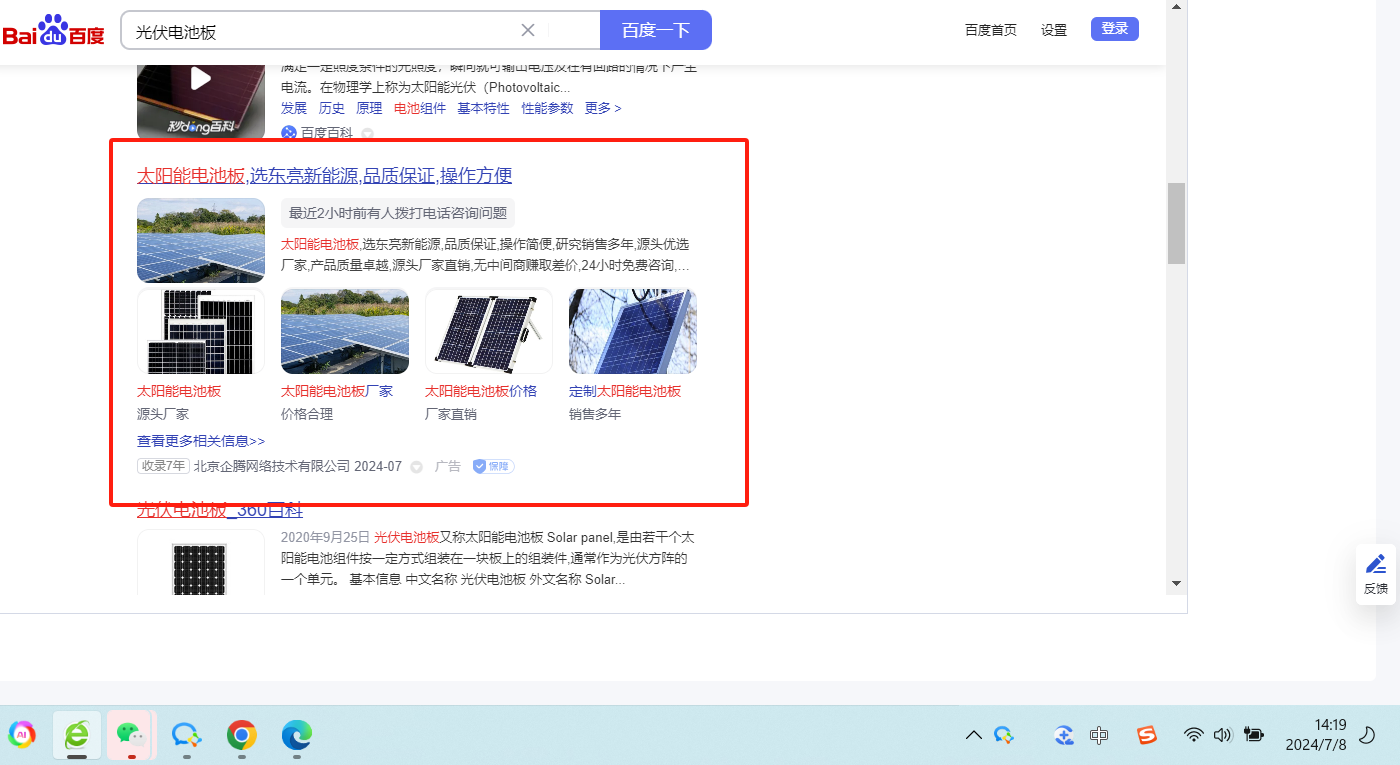
Task: Click 北京企腾网络技术有限公司 advertiser name
Action: [x=272, y=466]
